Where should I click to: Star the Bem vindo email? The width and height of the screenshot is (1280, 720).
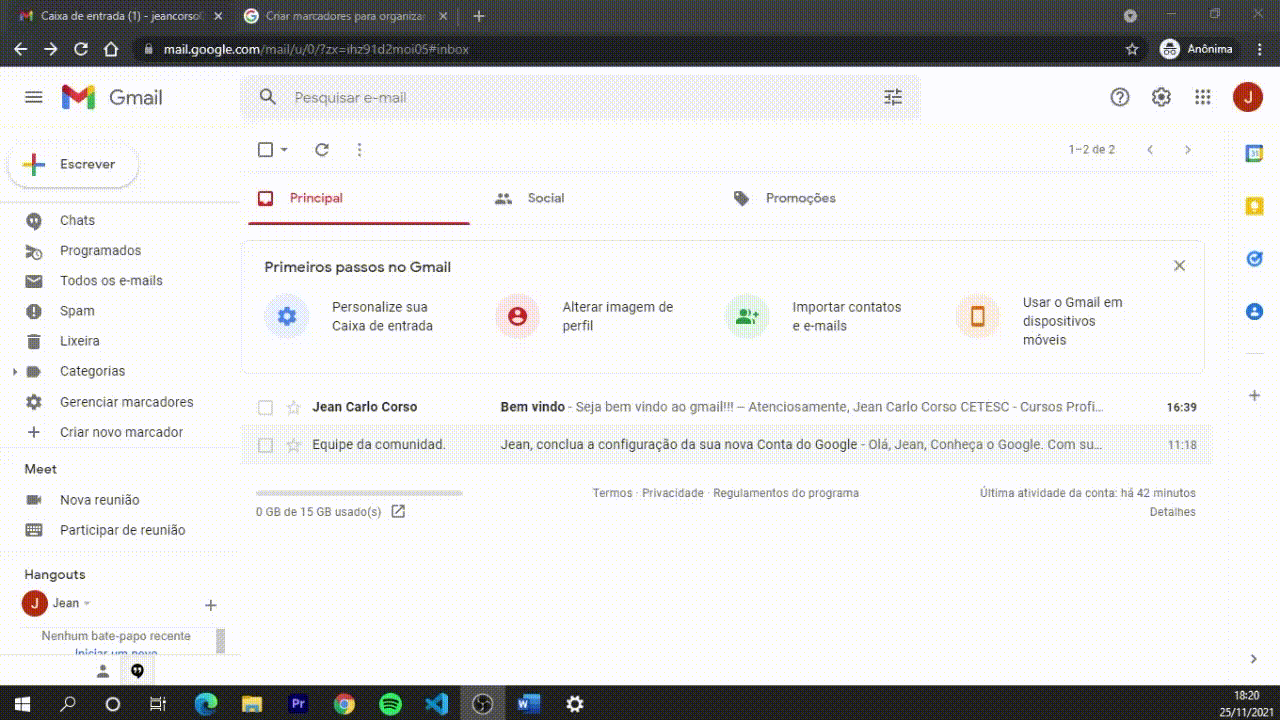[293, 407]
